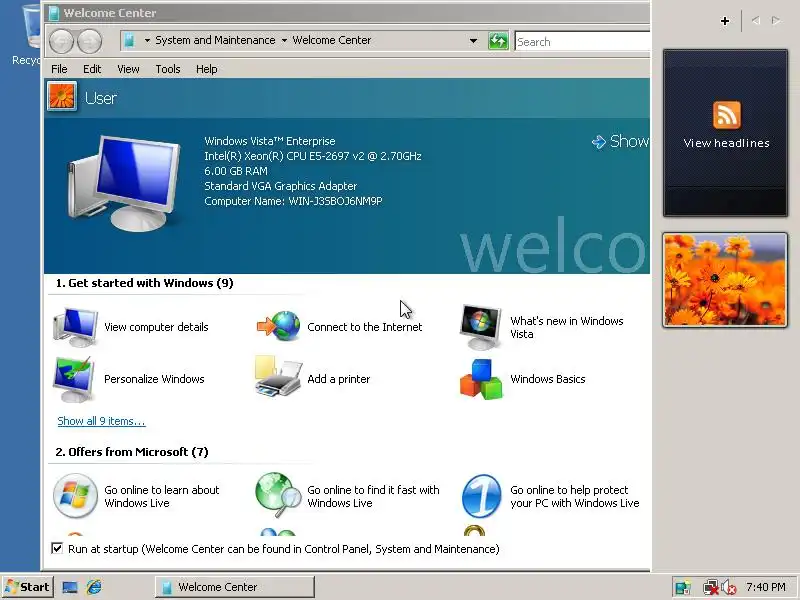Open the Help menu
Image resolution: width=800 pixels, height=600 pixels.
(x=207, y=69)
